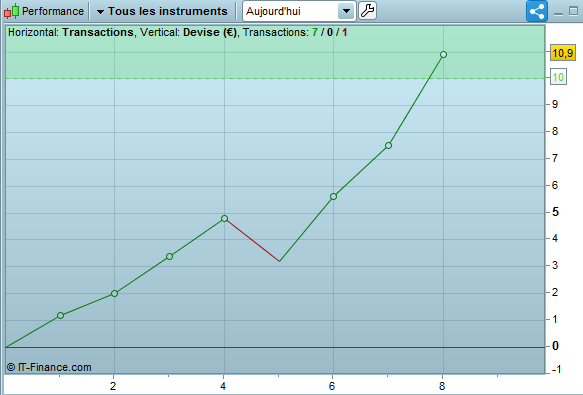The image size is (583, 395).
Task: Click the y-axis label 8
Action: tap(555, 131)
